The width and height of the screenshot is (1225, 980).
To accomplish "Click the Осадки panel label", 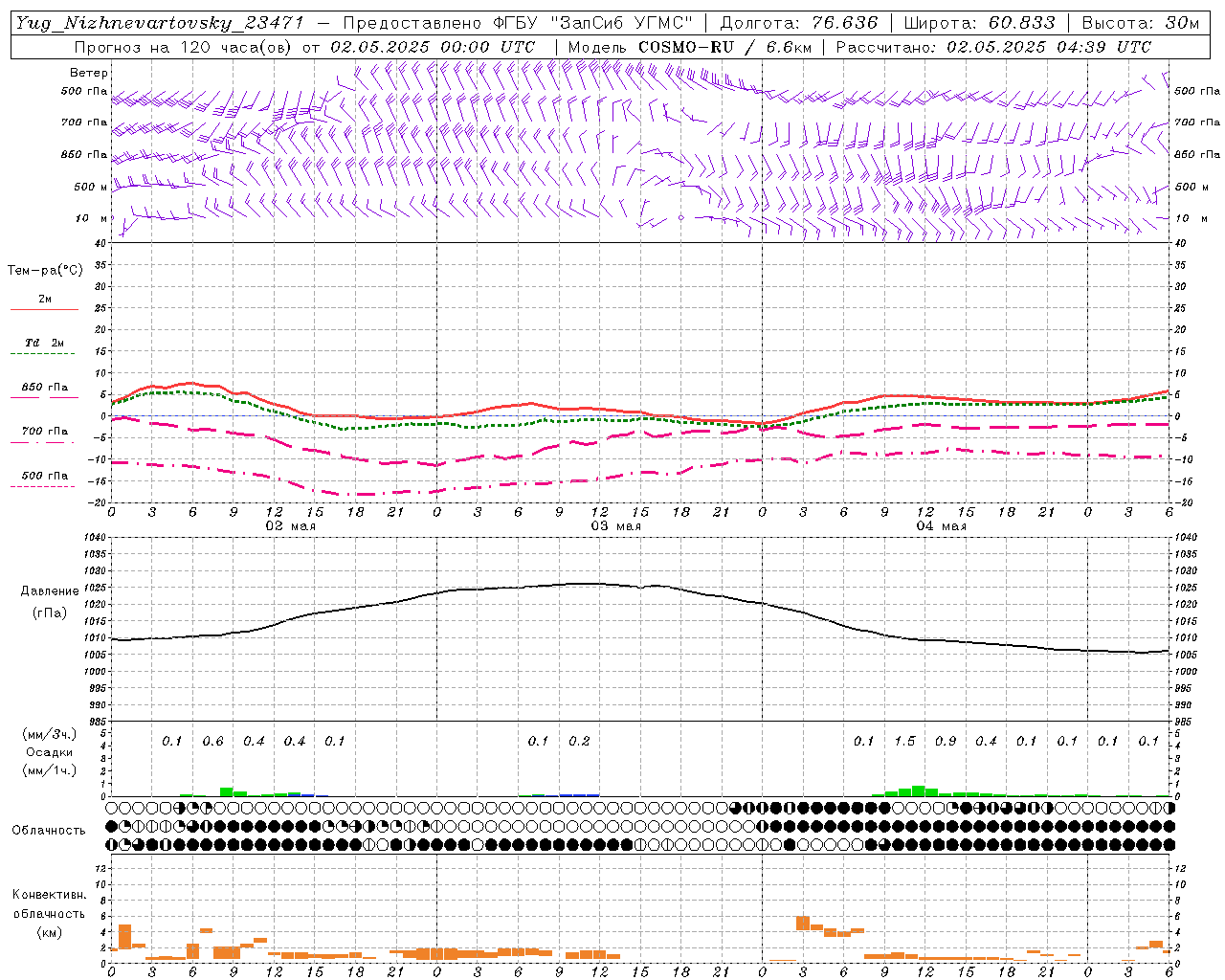I will coord(49,752).
